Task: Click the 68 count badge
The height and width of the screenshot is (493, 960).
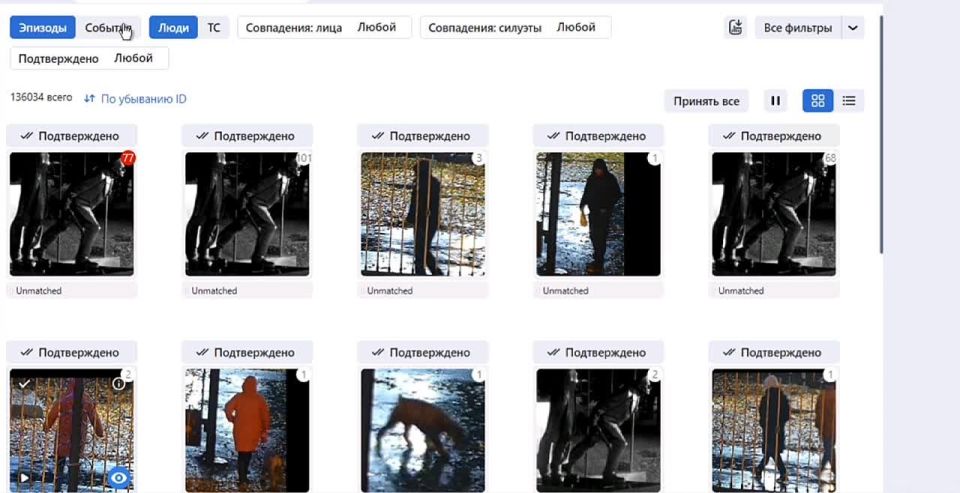Action: (x=830, y=159)
